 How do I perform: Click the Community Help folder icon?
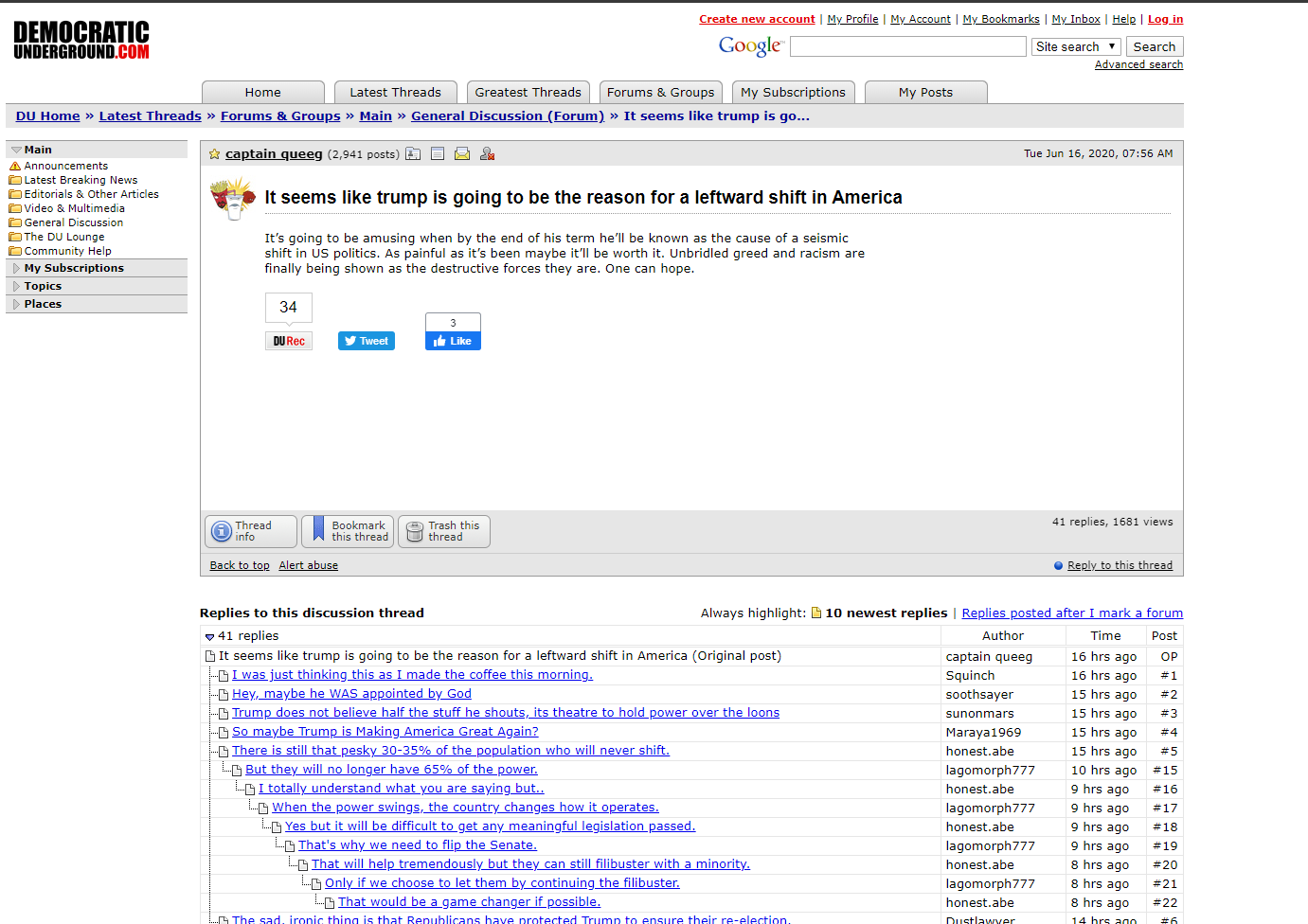click(x=15, y=251)
